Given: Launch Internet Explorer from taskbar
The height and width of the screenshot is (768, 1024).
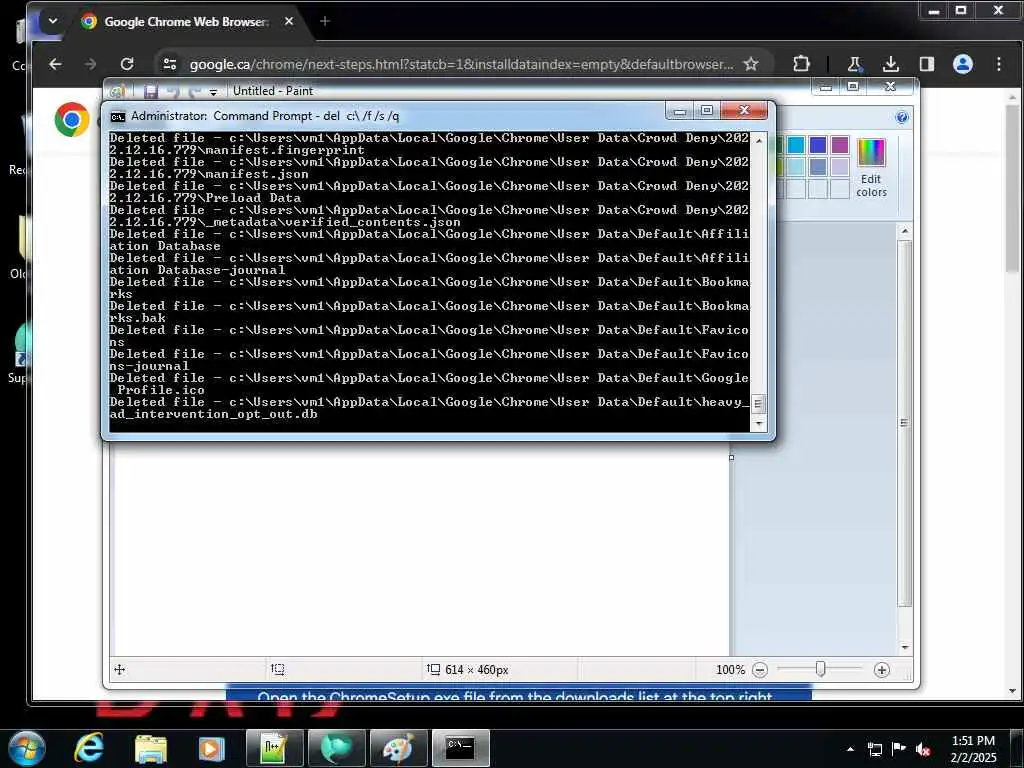Looking at the screenshot, I should pos(88,748).
